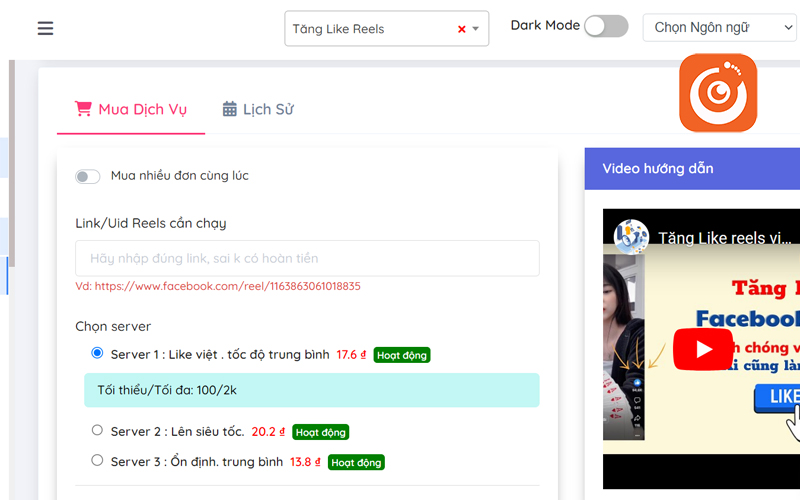Play the YouTube tutorial video

703,349
